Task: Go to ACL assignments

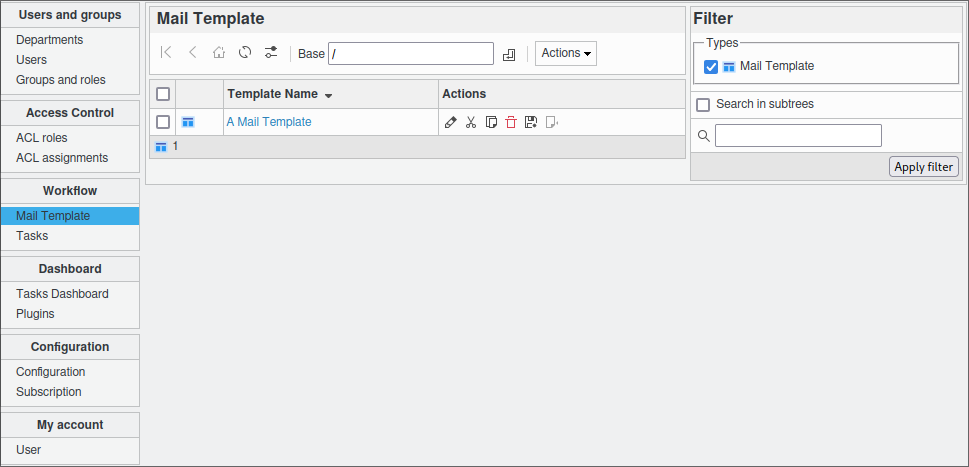Action: (62, 158)
